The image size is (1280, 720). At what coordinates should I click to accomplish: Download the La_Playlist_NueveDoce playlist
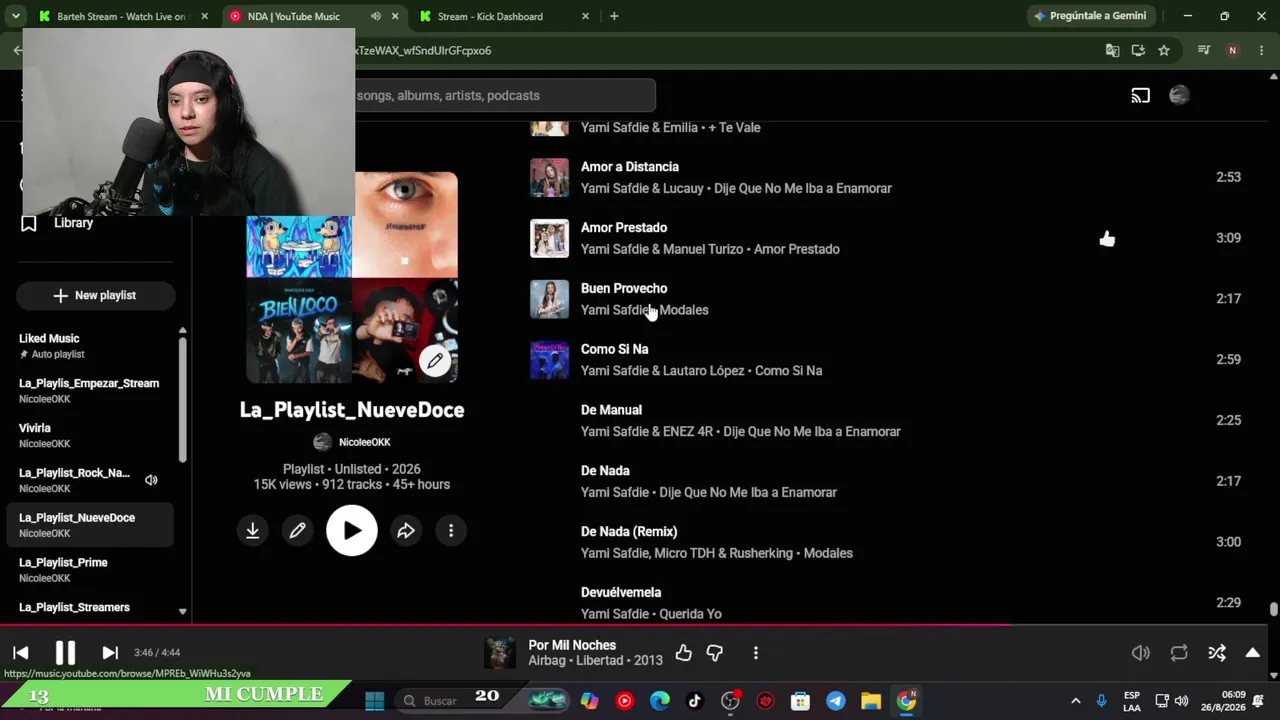pos(253,531)
